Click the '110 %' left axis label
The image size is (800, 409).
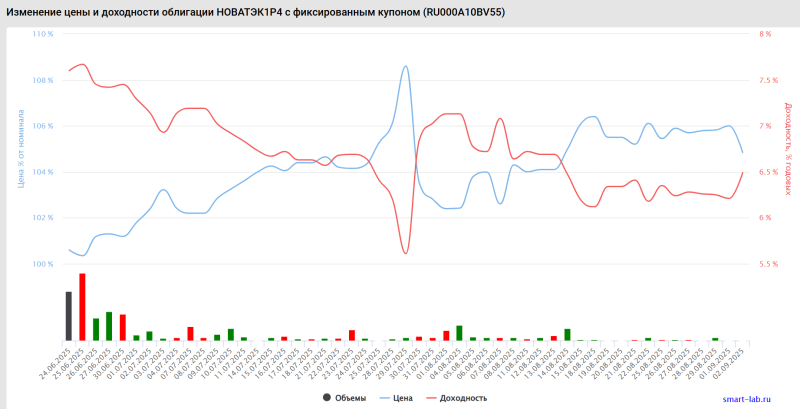tap(43, 34)
